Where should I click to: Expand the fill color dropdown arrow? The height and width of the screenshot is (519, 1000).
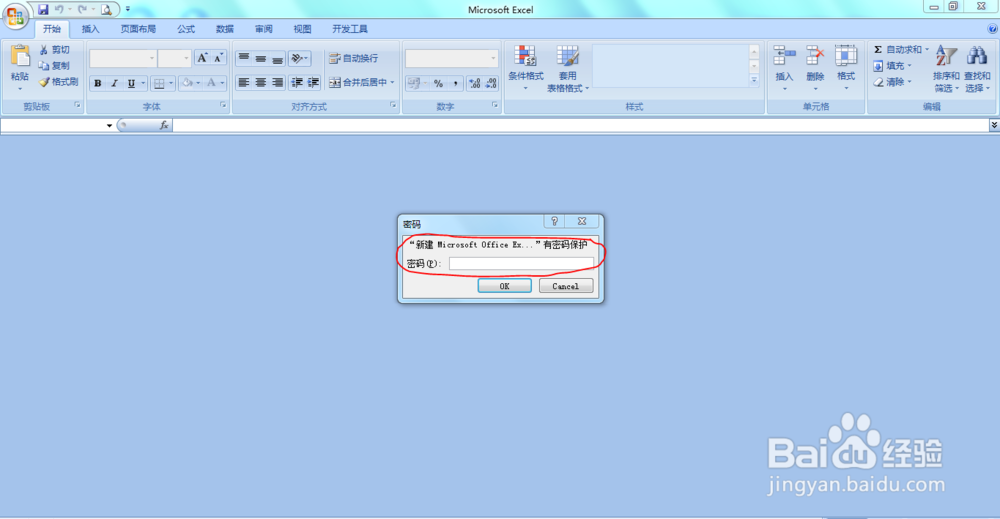[x=198, y=83]
